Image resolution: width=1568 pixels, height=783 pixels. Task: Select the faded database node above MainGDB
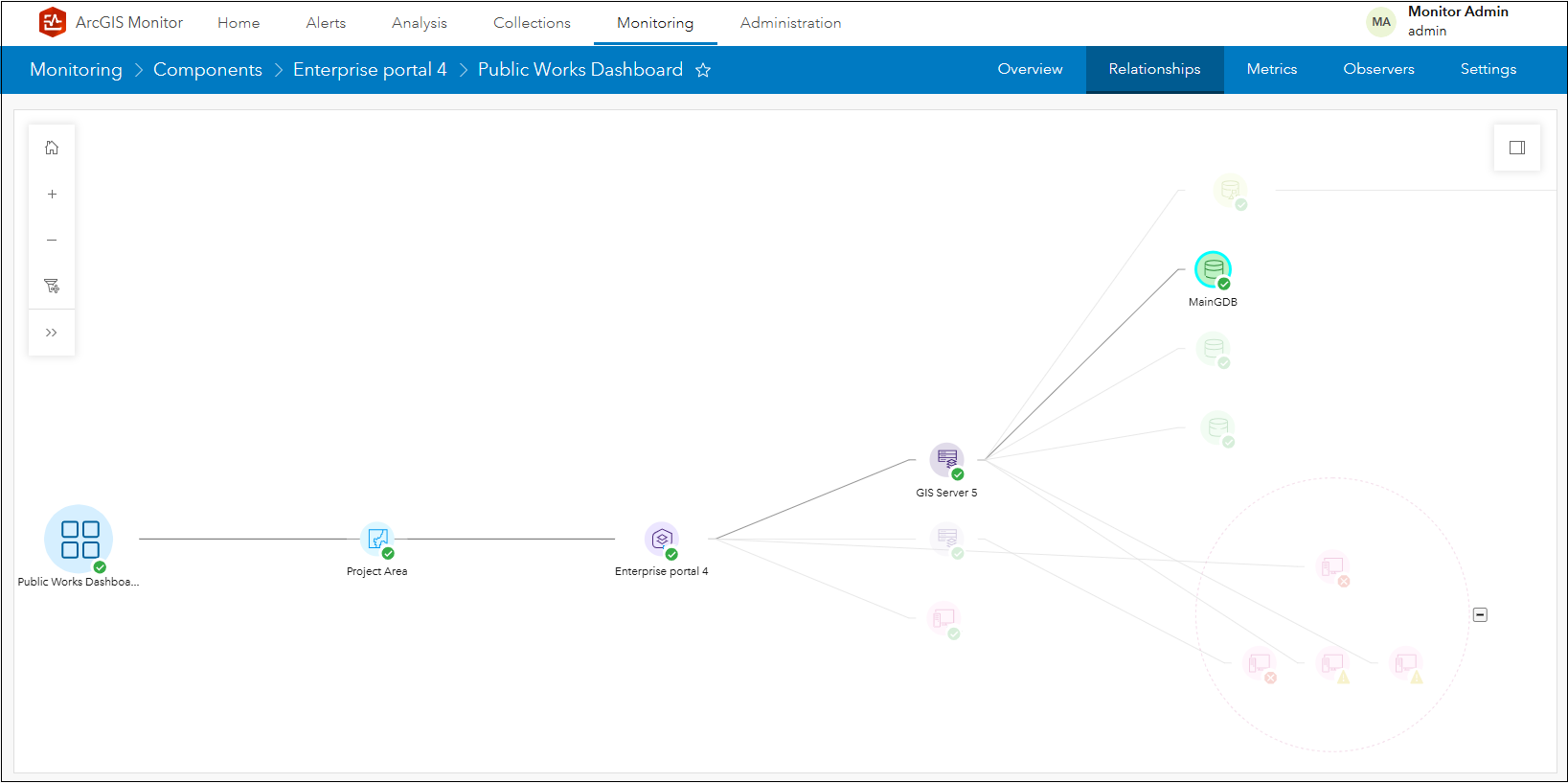tap(1231, 191)
